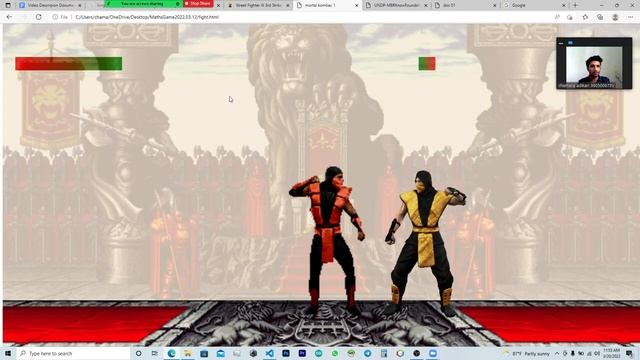This screenshot has height=360, width=640.
Task: Open Photoshop from the taskbar
Action: (x=286, y=353)
